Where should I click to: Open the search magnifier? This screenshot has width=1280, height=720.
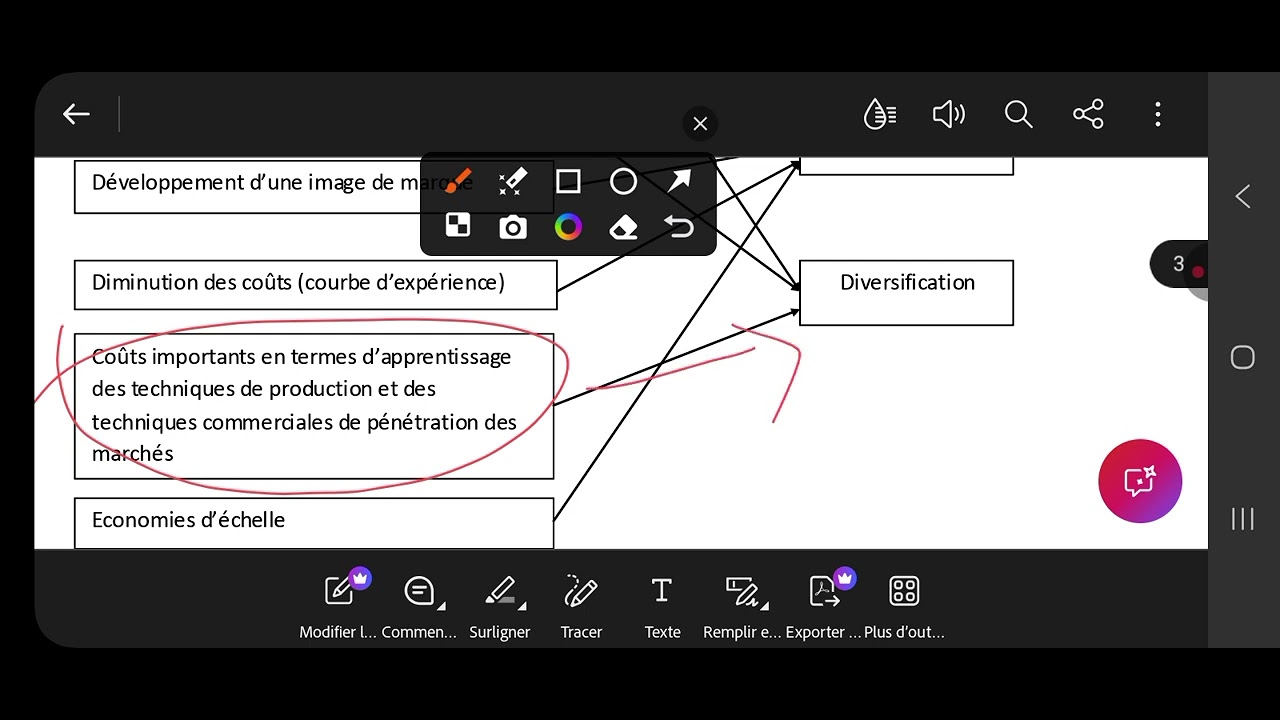[1018, 114]
